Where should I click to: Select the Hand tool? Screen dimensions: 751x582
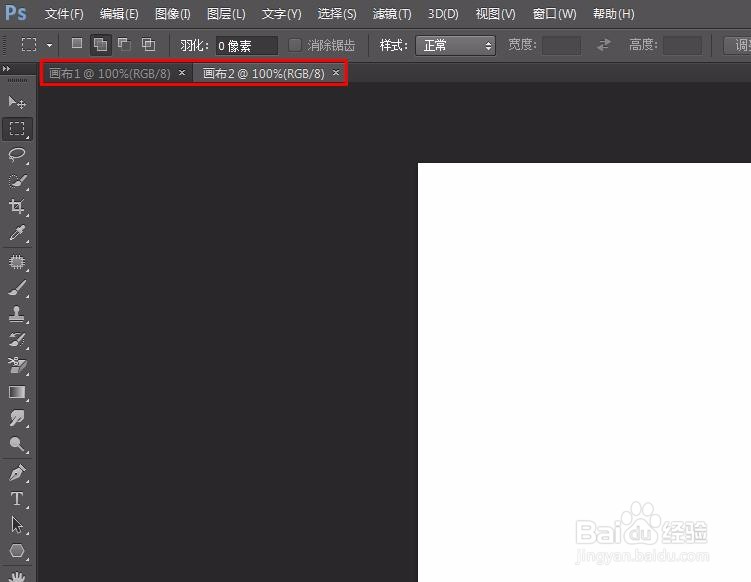pyautogui.click(x=17, y=576)
